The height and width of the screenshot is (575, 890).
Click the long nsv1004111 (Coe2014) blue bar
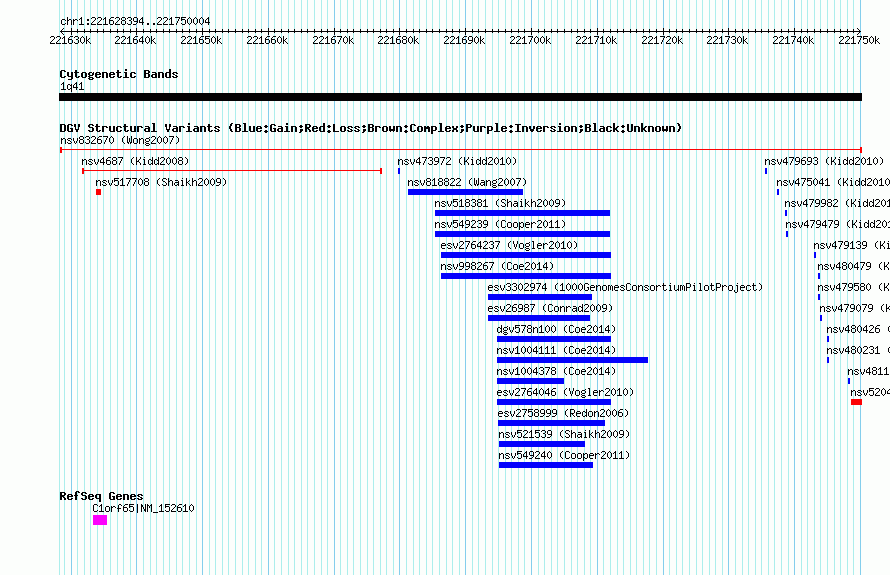(x=572, y=360)
